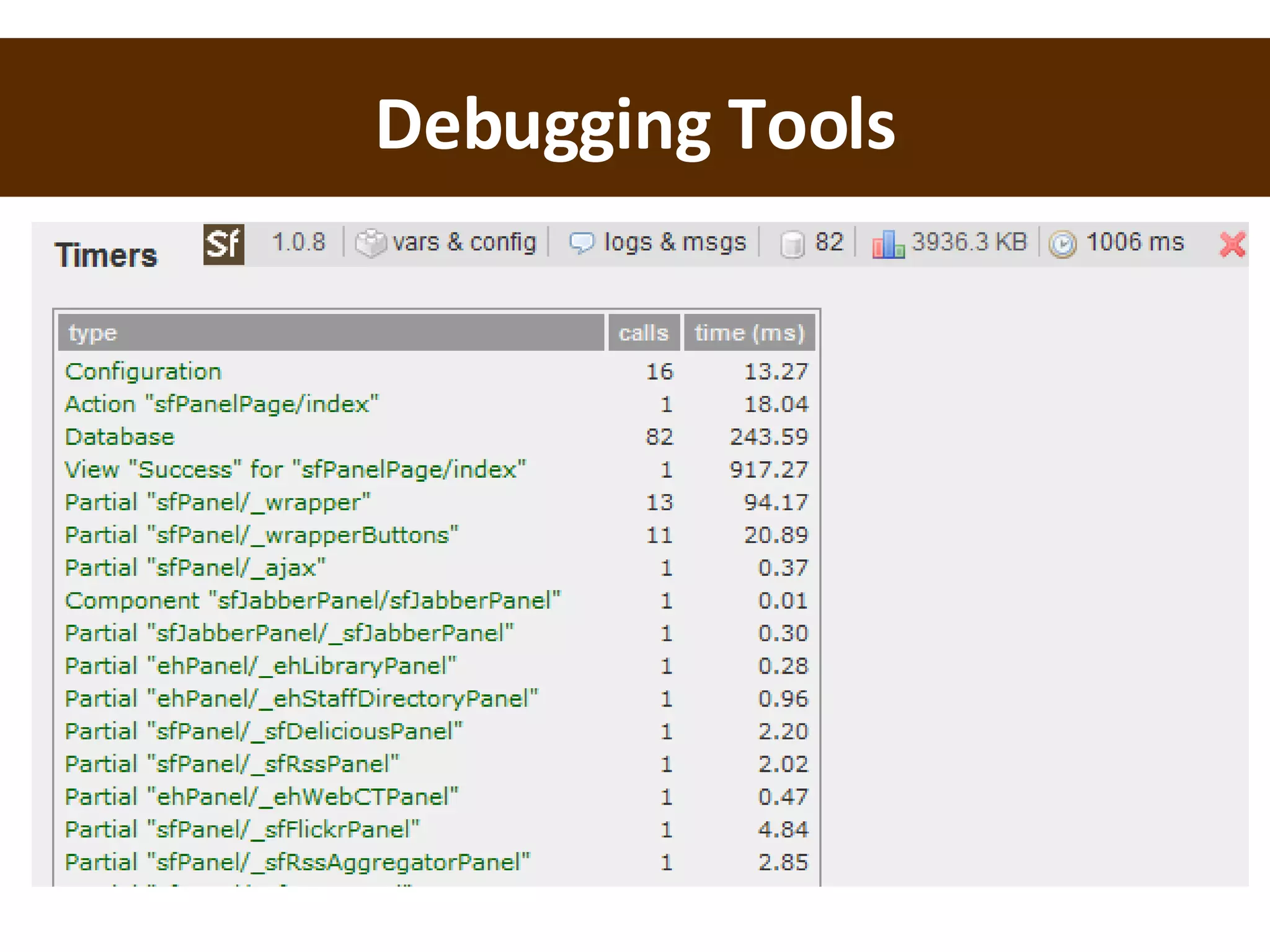1270x952 pixels.
Task: Click the Timers heading
Action: (106, 255)
